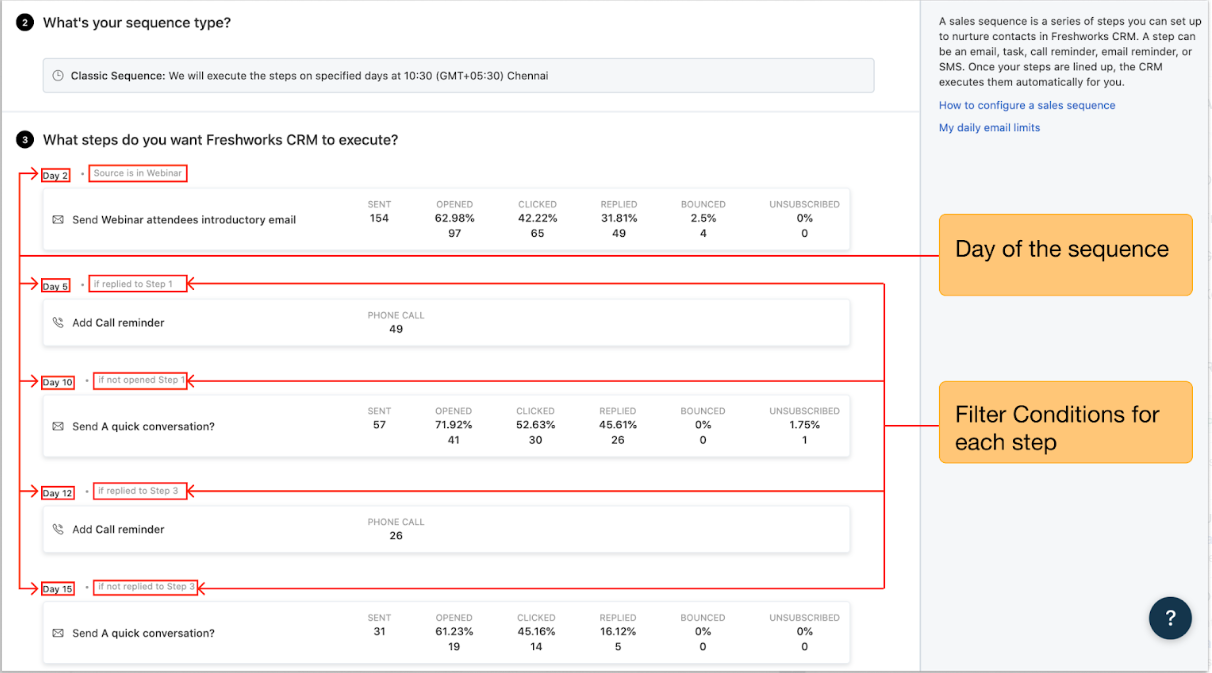Click the sent count "57"
The height and width of the screenshot is (673, 1212).
[x=379, y=425]
